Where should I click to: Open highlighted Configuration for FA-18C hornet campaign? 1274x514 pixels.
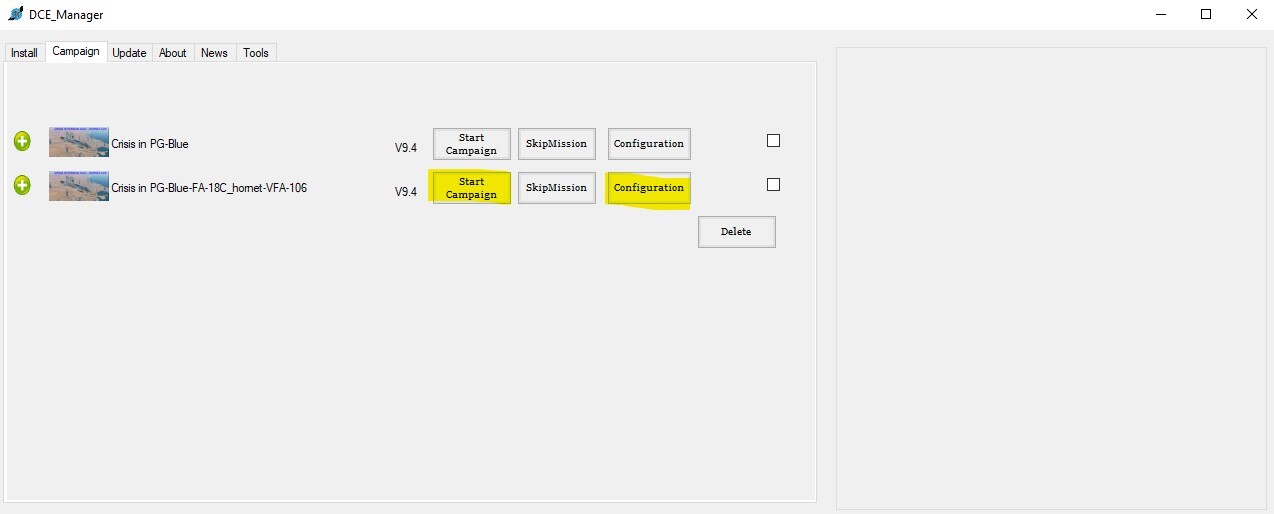tap(649, 188)
